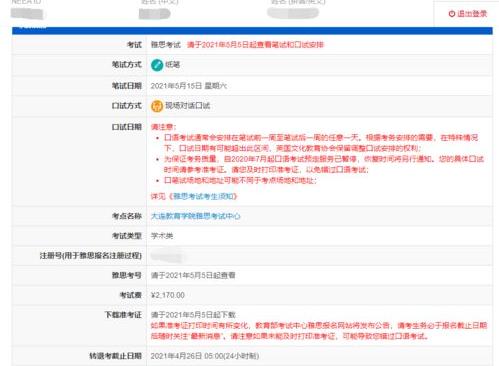Click the 下载准考证 row label
Screen dimensions: 499x366
point(123,315)
